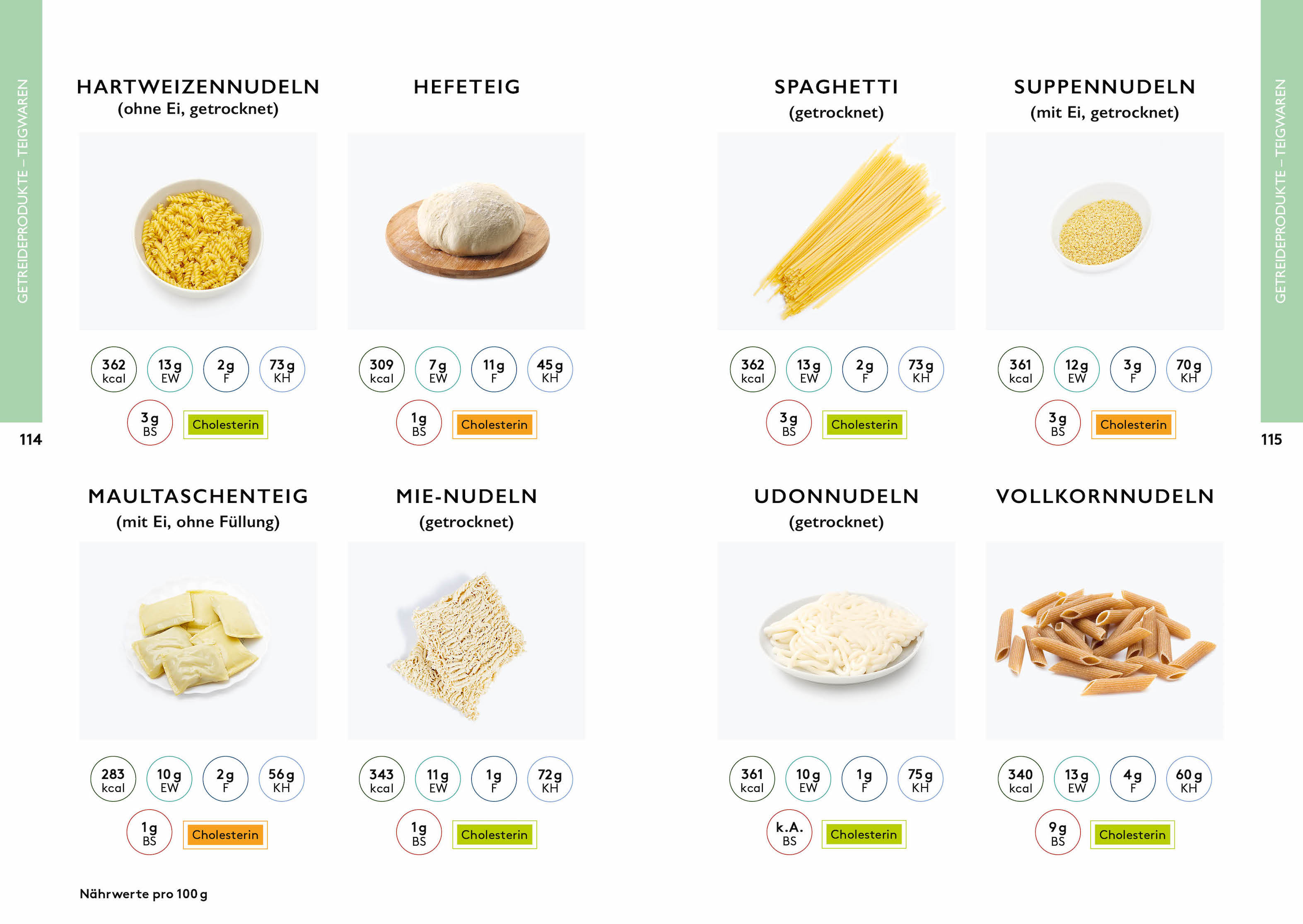Click the k.A. BS circle under Udonnudeln
The width and height of the screenshot is (1303, 924).
pos(789,833)
